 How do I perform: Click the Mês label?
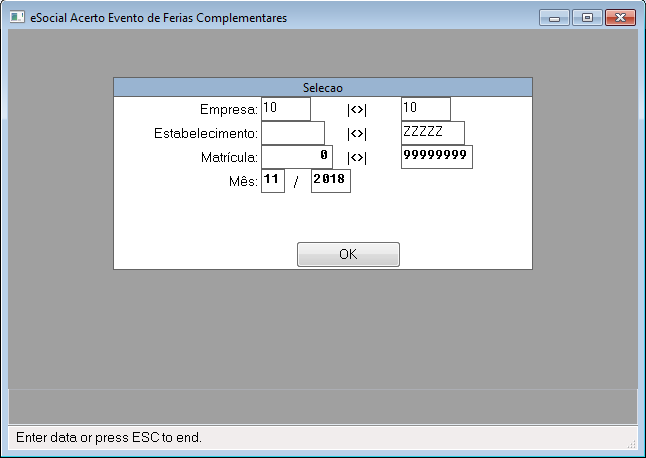[243, 181]
